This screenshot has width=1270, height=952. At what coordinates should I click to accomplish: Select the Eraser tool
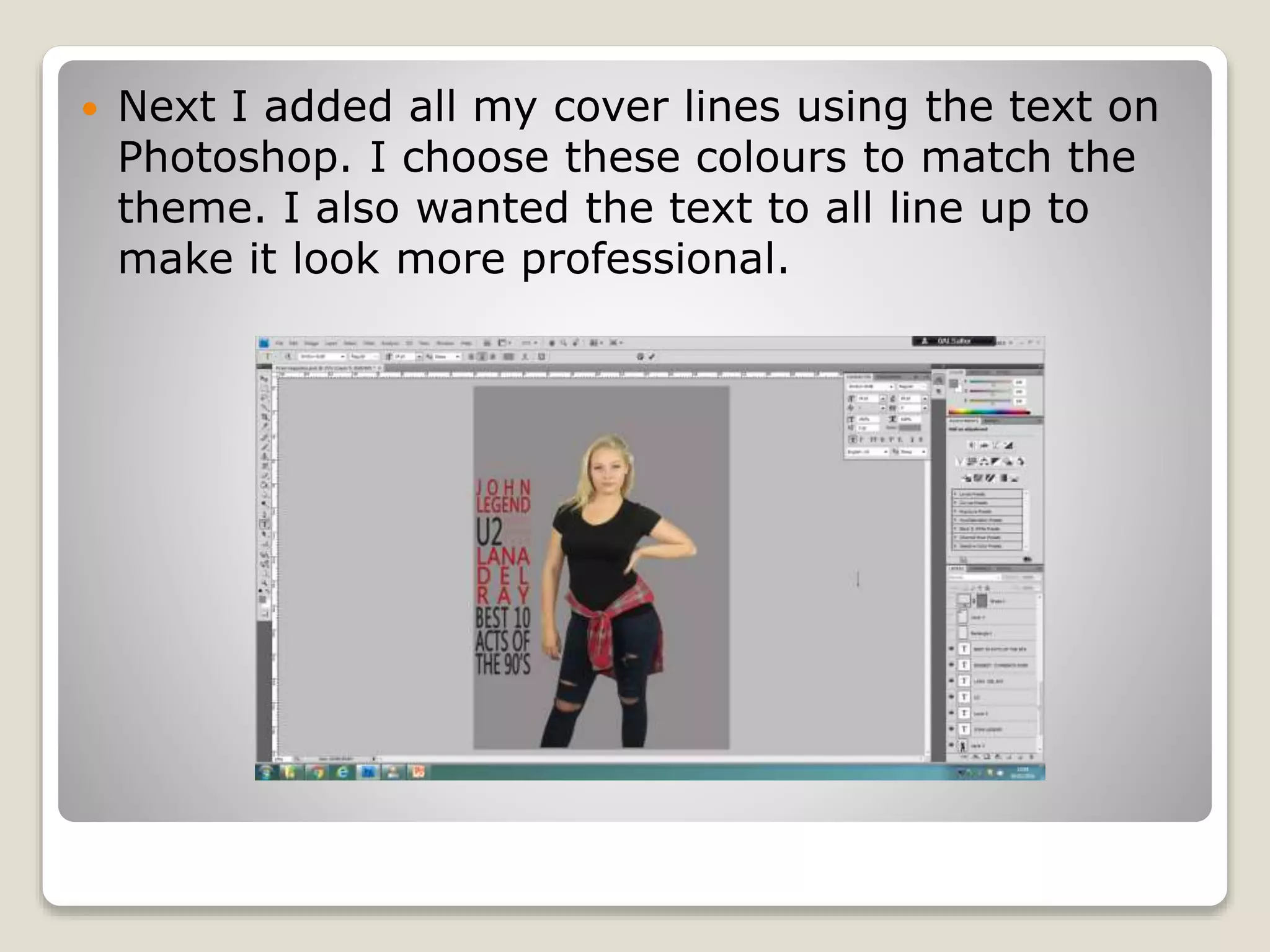click(264, 475)
